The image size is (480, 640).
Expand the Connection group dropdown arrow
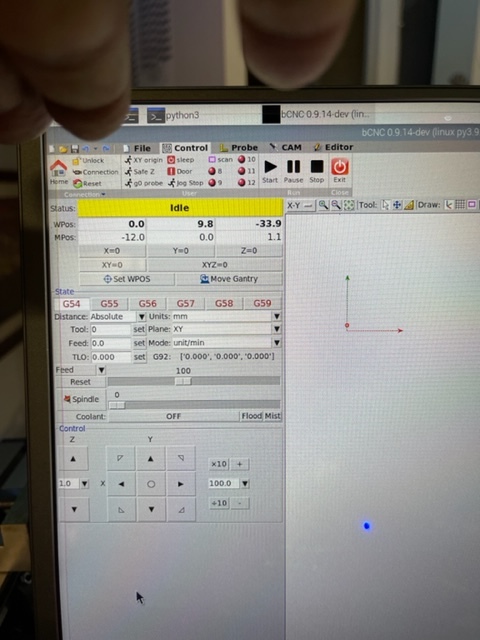click(103, 194)
